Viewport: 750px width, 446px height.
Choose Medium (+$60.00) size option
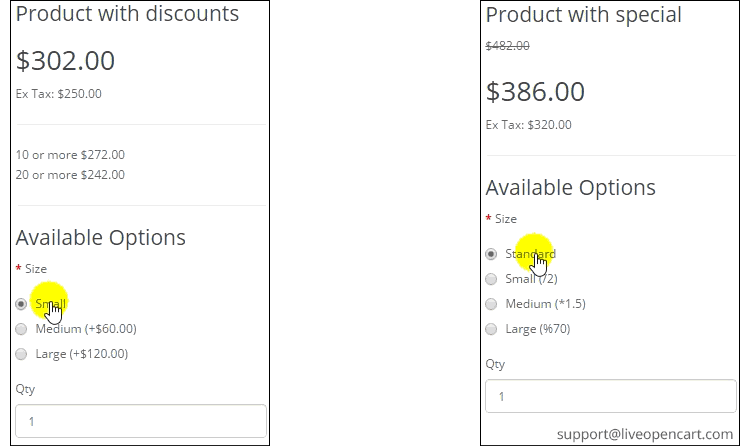click(x=21, y=329)
